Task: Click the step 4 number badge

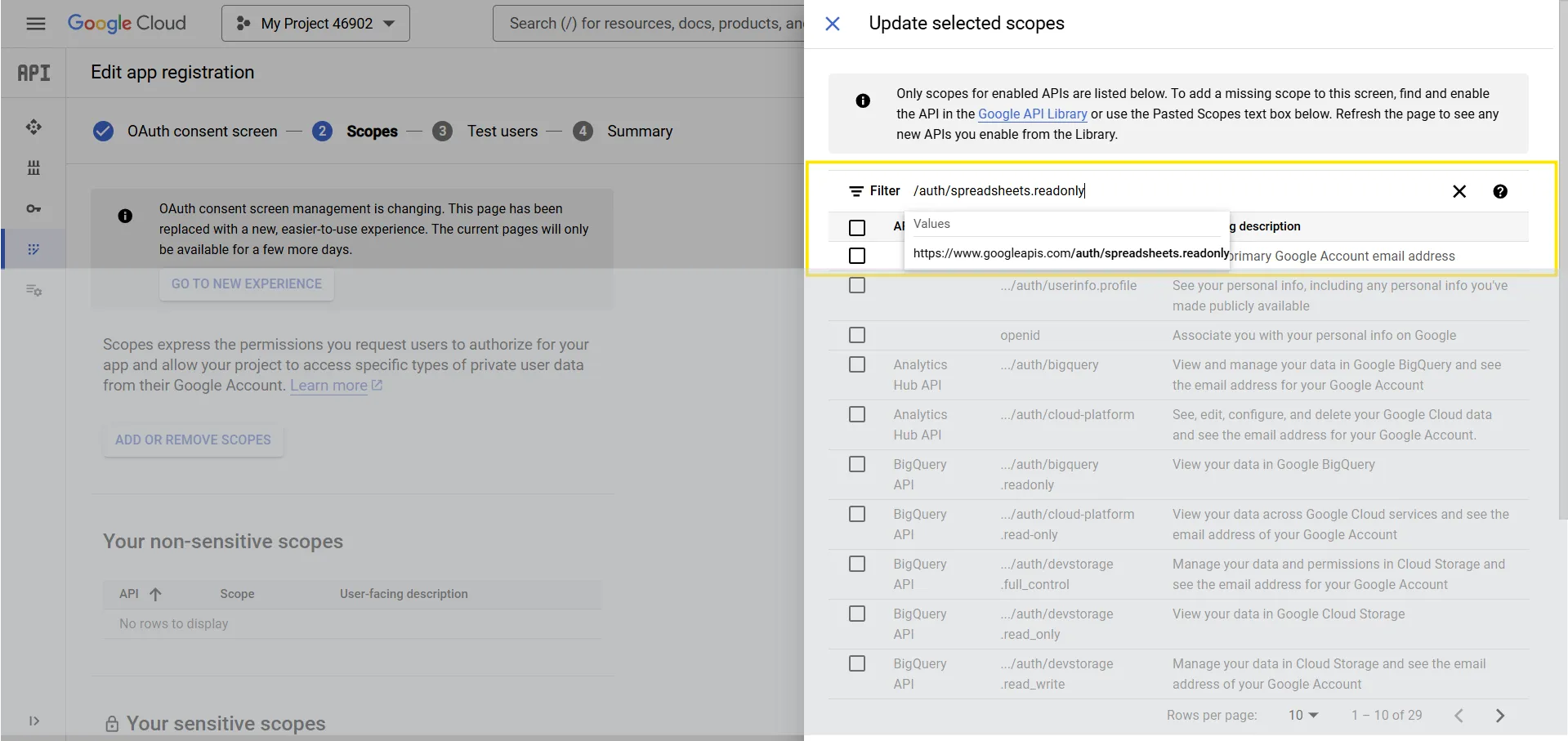Action: tap(583, 132)
